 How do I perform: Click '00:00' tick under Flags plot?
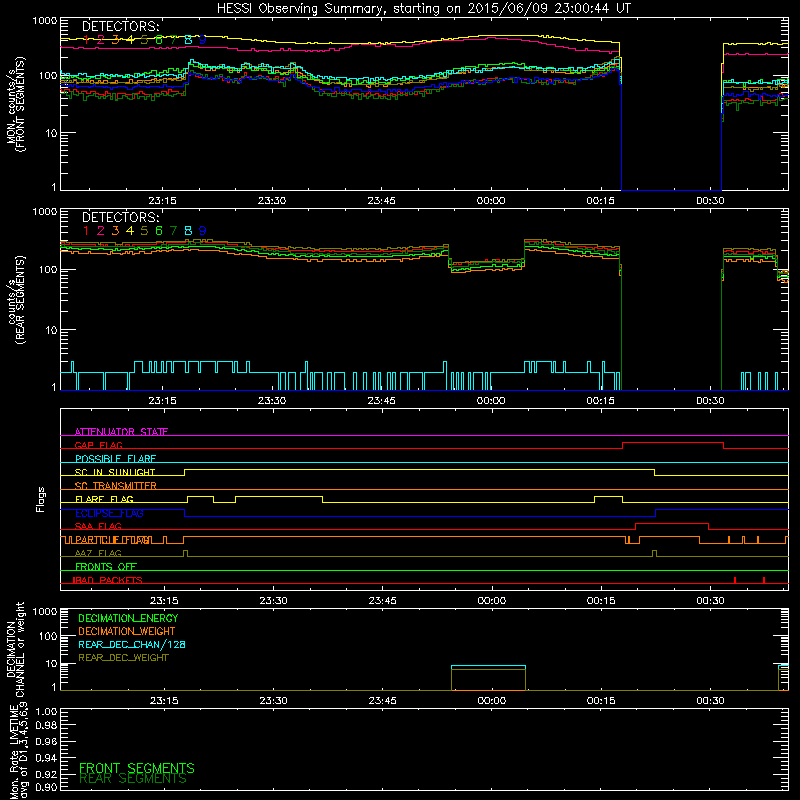click(492, 601)
